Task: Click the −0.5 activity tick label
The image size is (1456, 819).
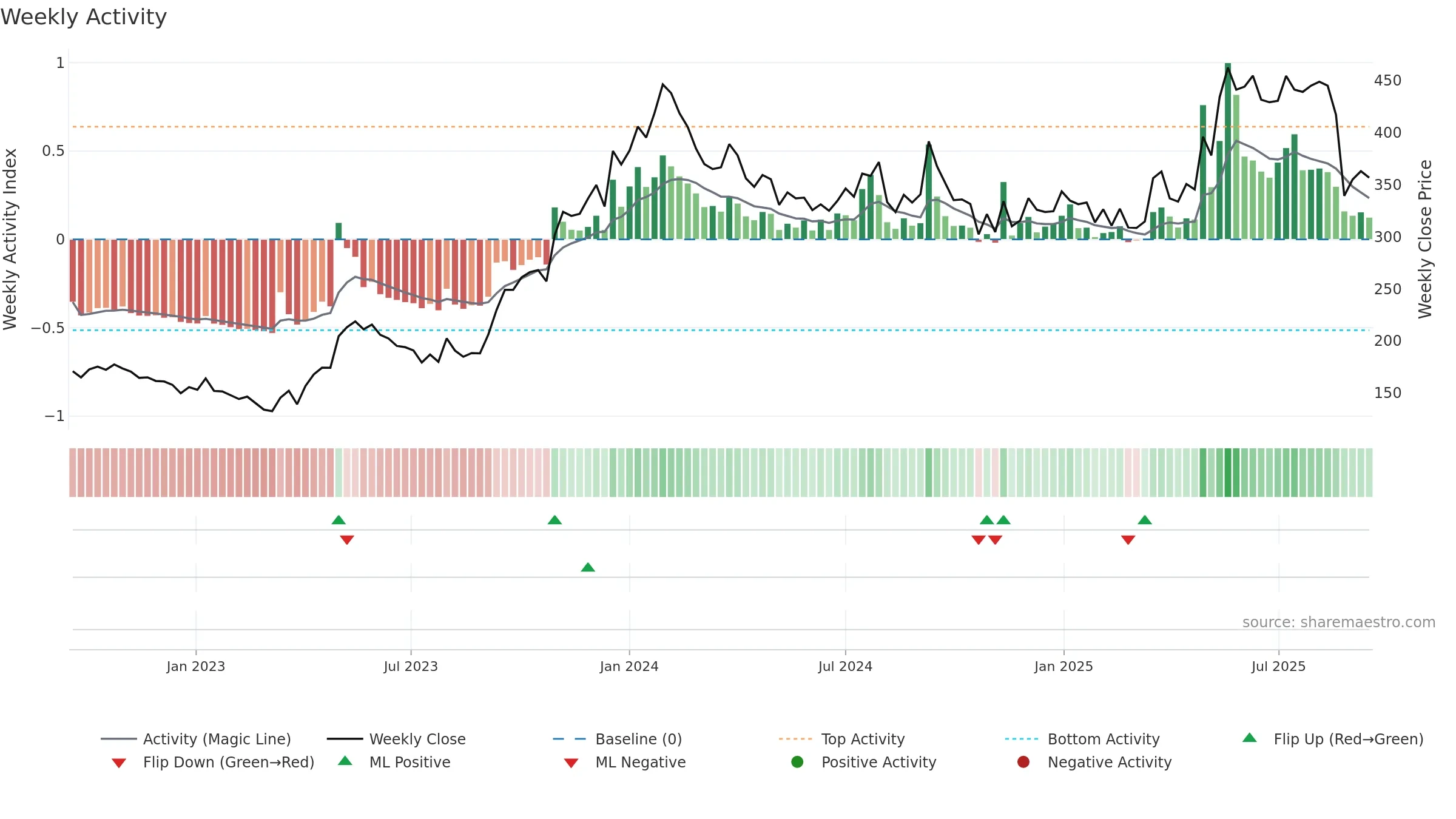Action: (x=47, y=328)
